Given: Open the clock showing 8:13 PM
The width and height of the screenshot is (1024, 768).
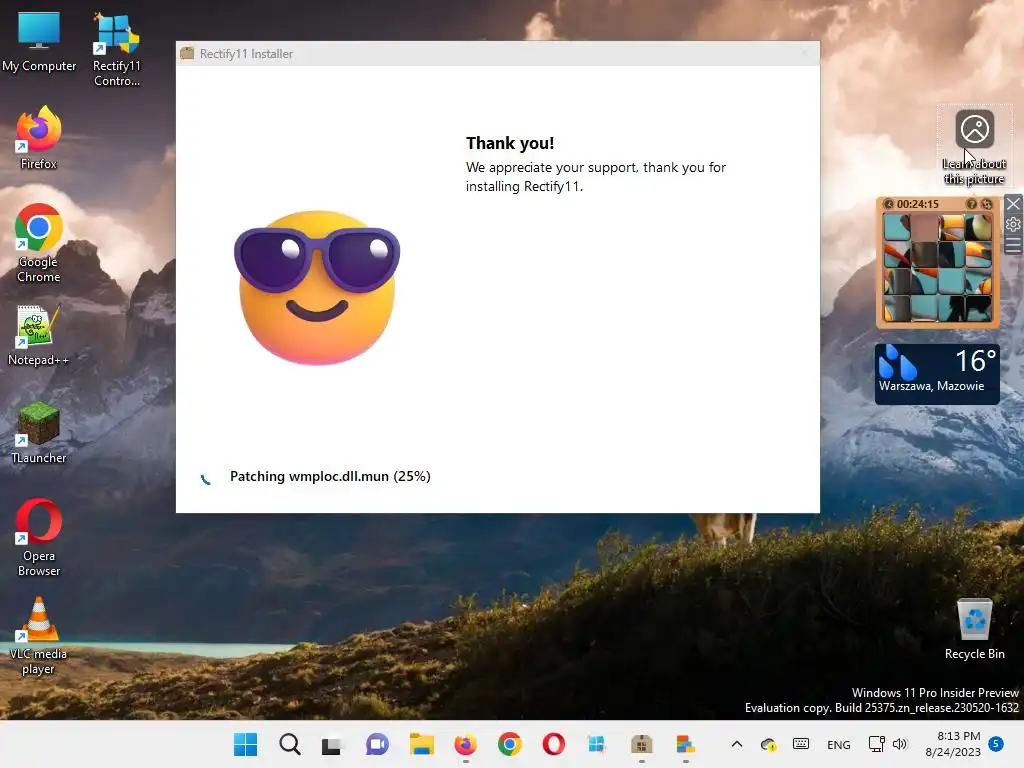Looking at the screenshot, I should [x=953, y=744].
